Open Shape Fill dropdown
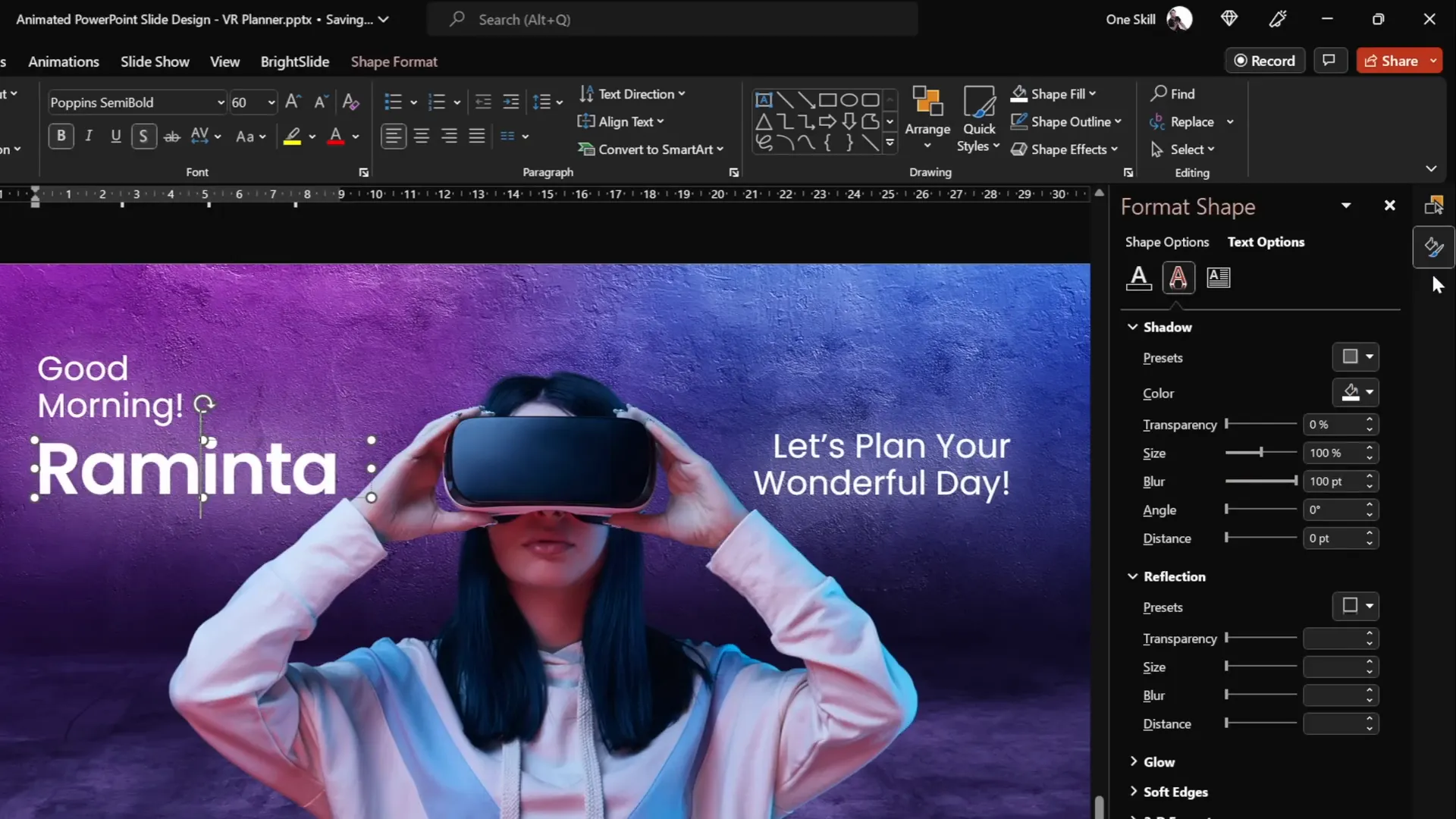Screen dimensions: 1456x819 (1053, 94)
